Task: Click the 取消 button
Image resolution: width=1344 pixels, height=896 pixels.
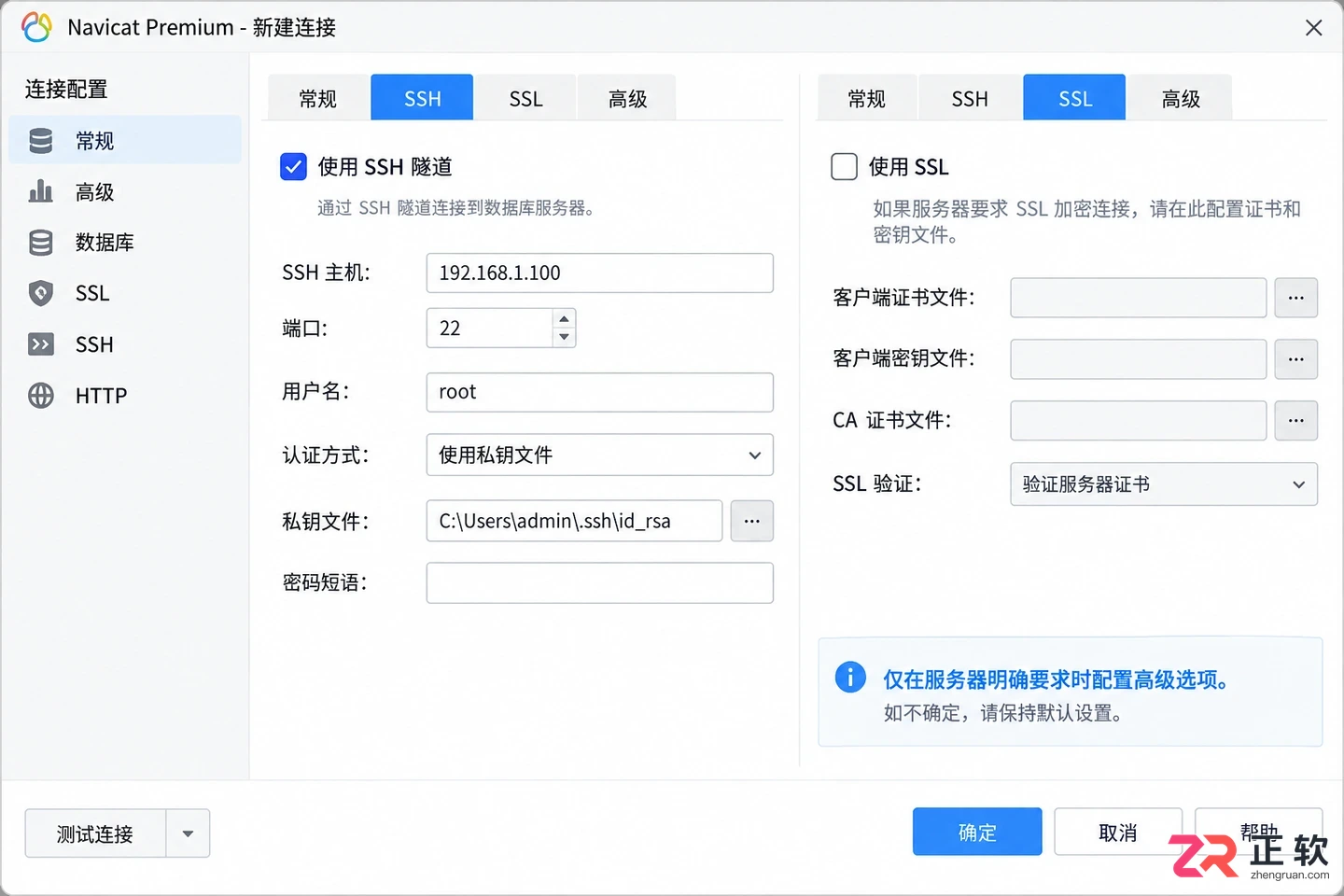Action: coord(1118,832)
